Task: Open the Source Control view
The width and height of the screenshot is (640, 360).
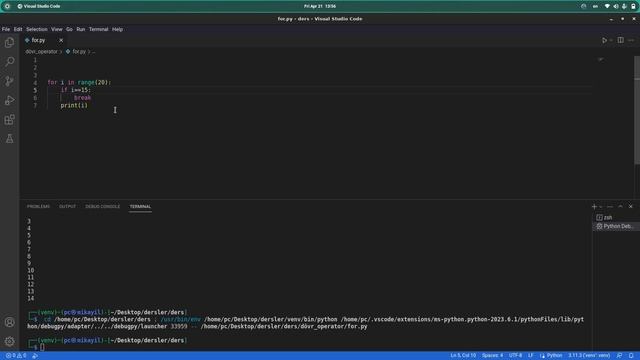Action: [x=9, y=81]
